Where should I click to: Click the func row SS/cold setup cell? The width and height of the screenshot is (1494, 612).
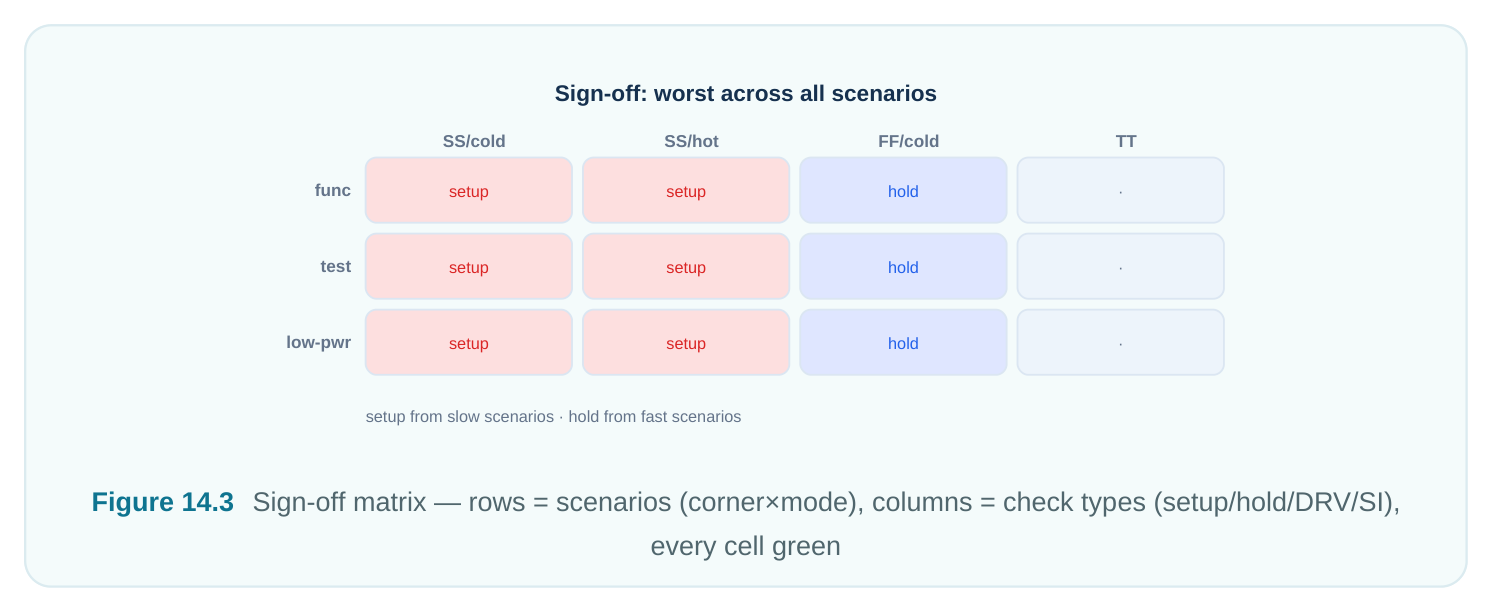point(469,190)
